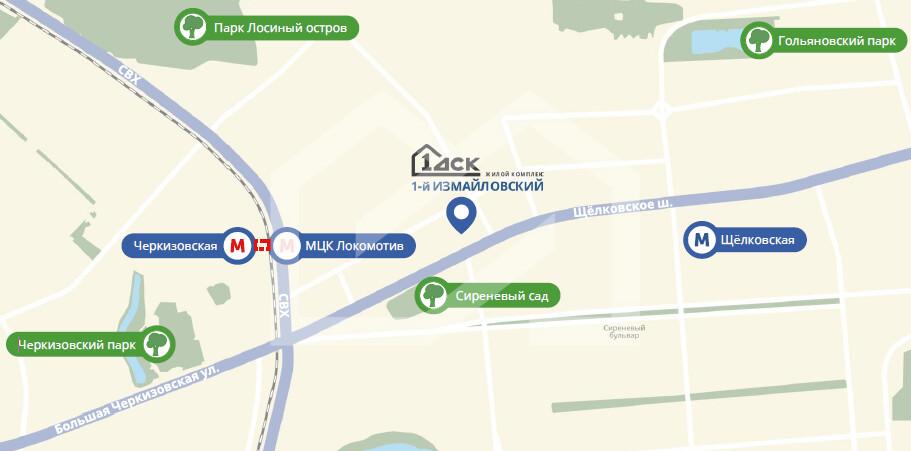Click the Гольяновский парк tree icon
The width and height of the screenshot is (911, 451).
click(x=758, y=40)
